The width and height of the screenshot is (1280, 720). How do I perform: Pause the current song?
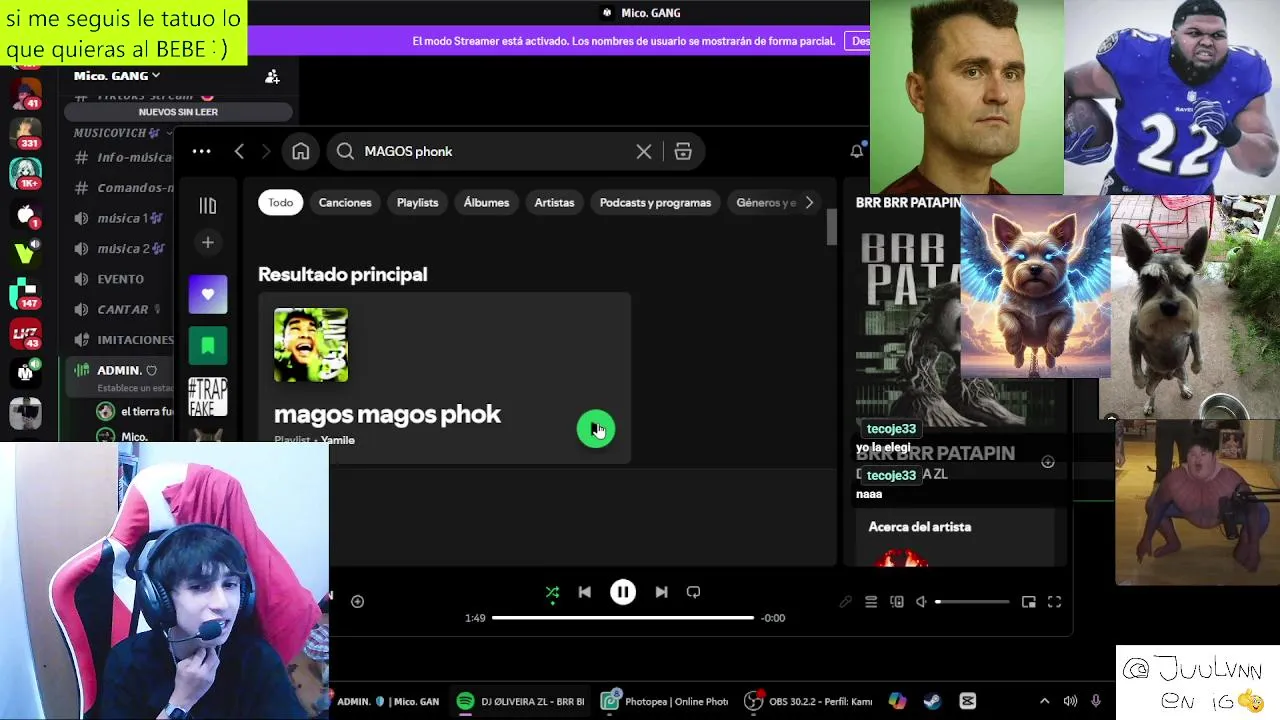click(x=622, y=592)
